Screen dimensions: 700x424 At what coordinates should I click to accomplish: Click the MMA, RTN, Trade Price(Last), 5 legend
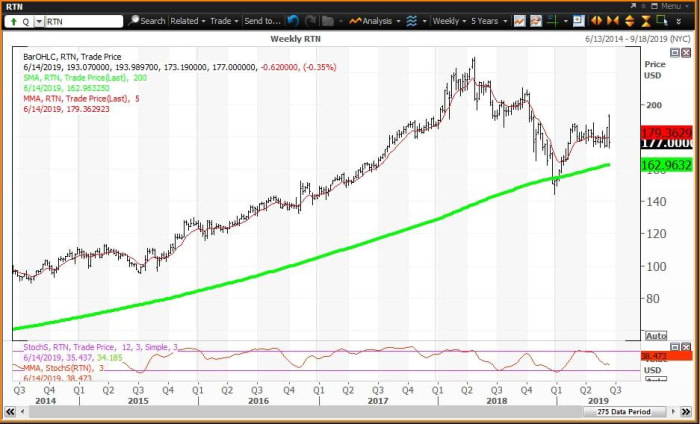point(81,99)
